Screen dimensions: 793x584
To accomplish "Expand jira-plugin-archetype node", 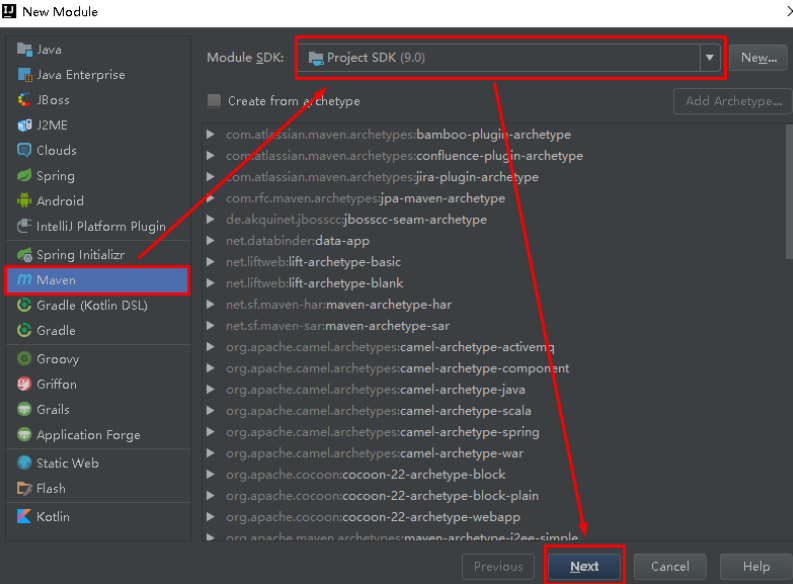I will 210,177.
